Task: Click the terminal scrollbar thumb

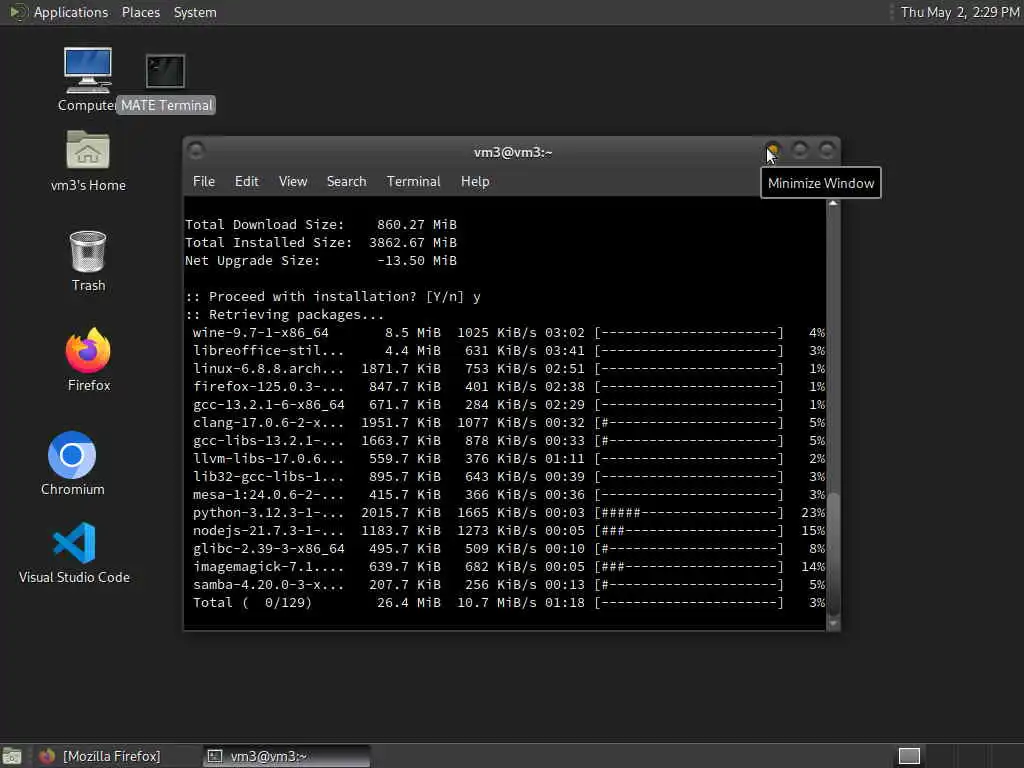Action: (833, 552)
